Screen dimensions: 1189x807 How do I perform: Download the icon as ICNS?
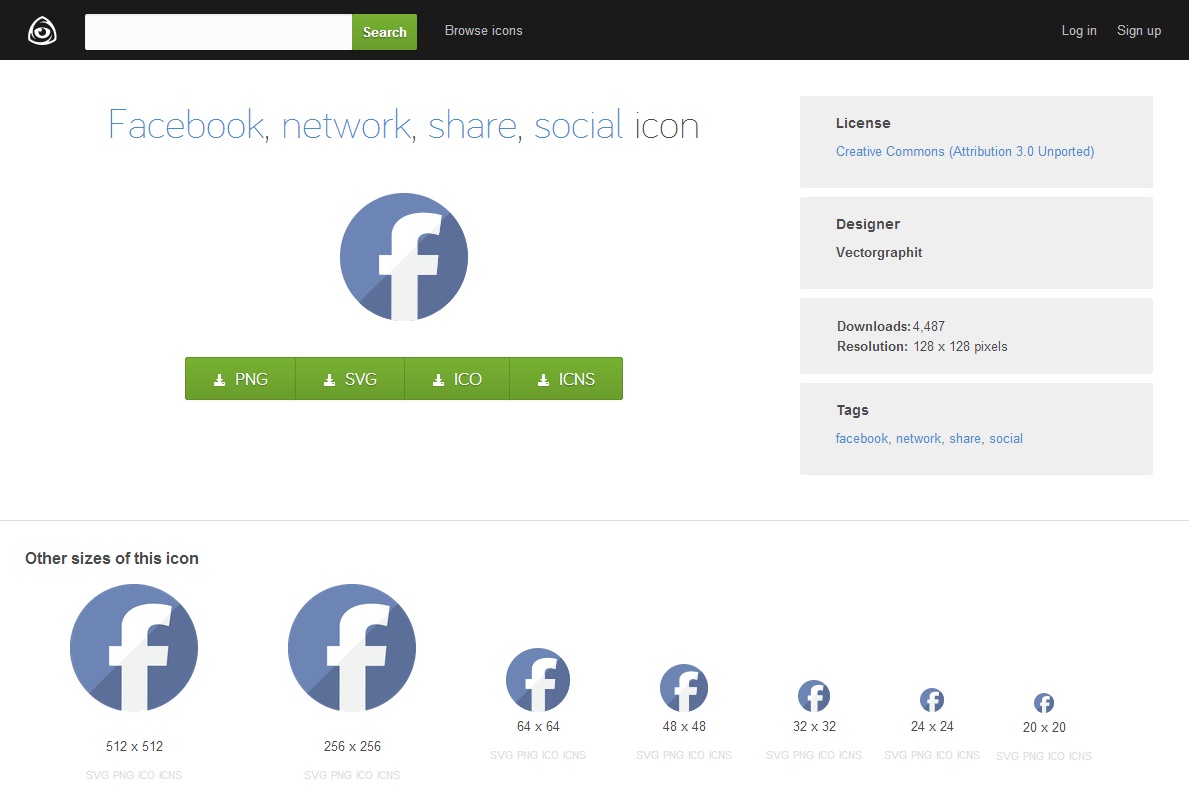(566, 378)
